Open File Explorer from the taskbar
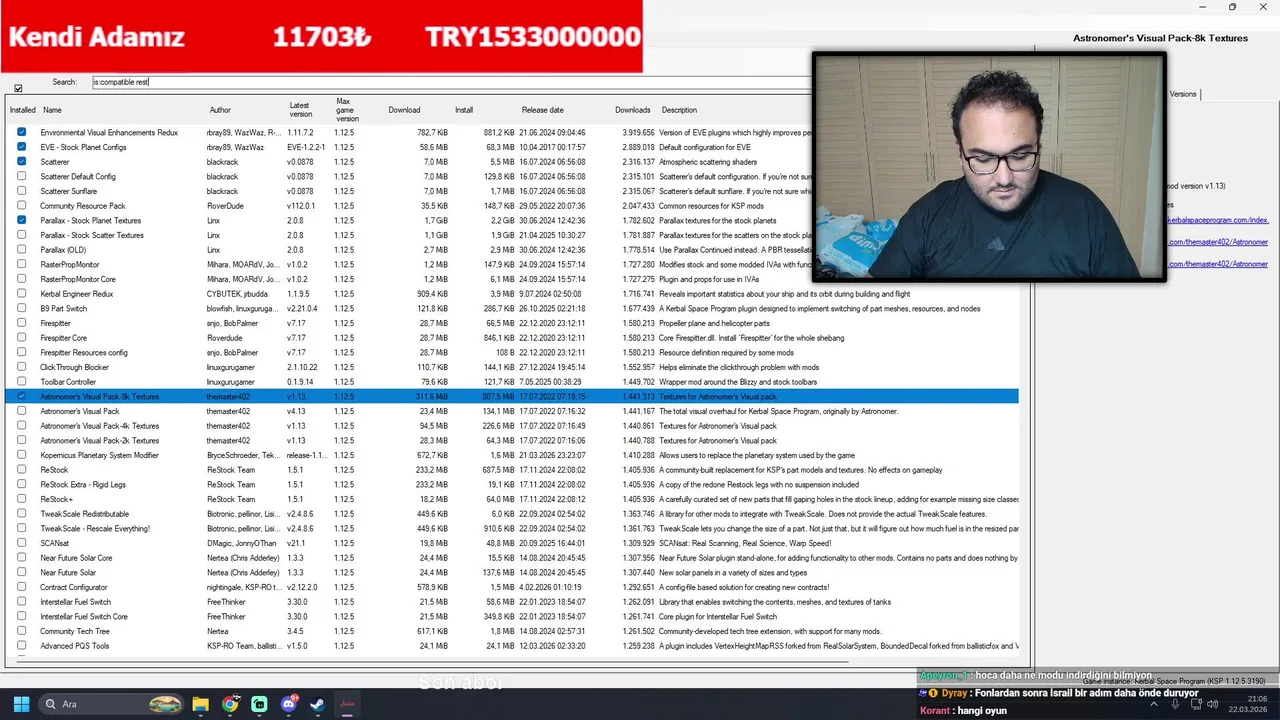Screen dimensions: 1280x720 coord(200,704)
